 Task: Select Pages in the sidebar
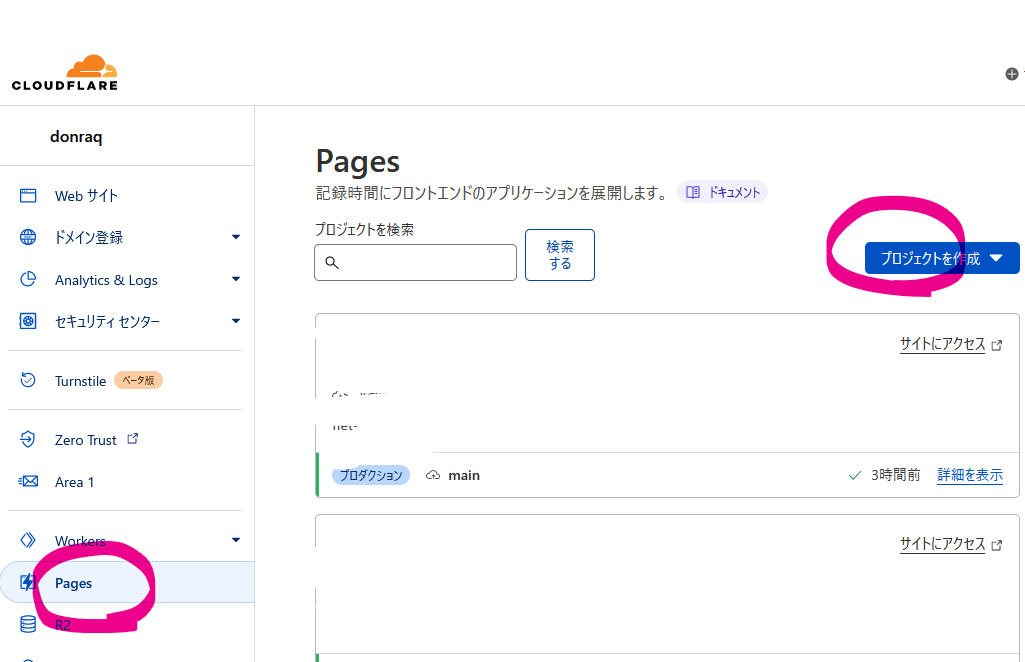click(73, 583)
